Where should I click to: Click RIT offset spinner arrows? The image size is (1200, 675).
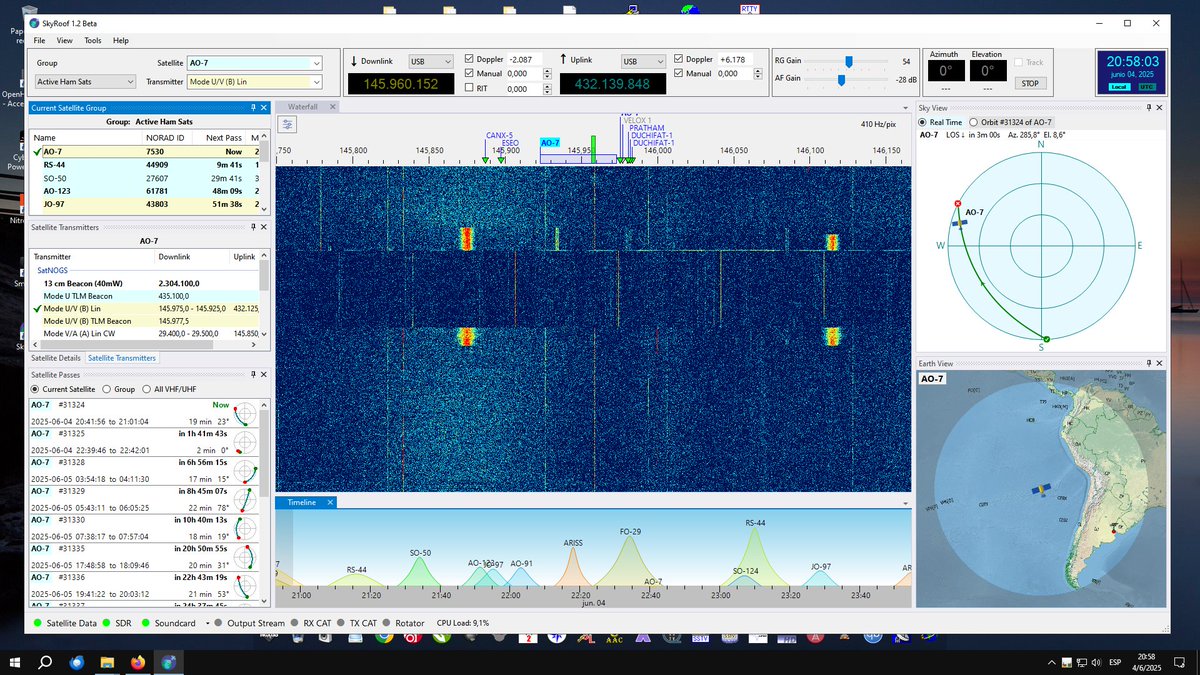[547, 89]
